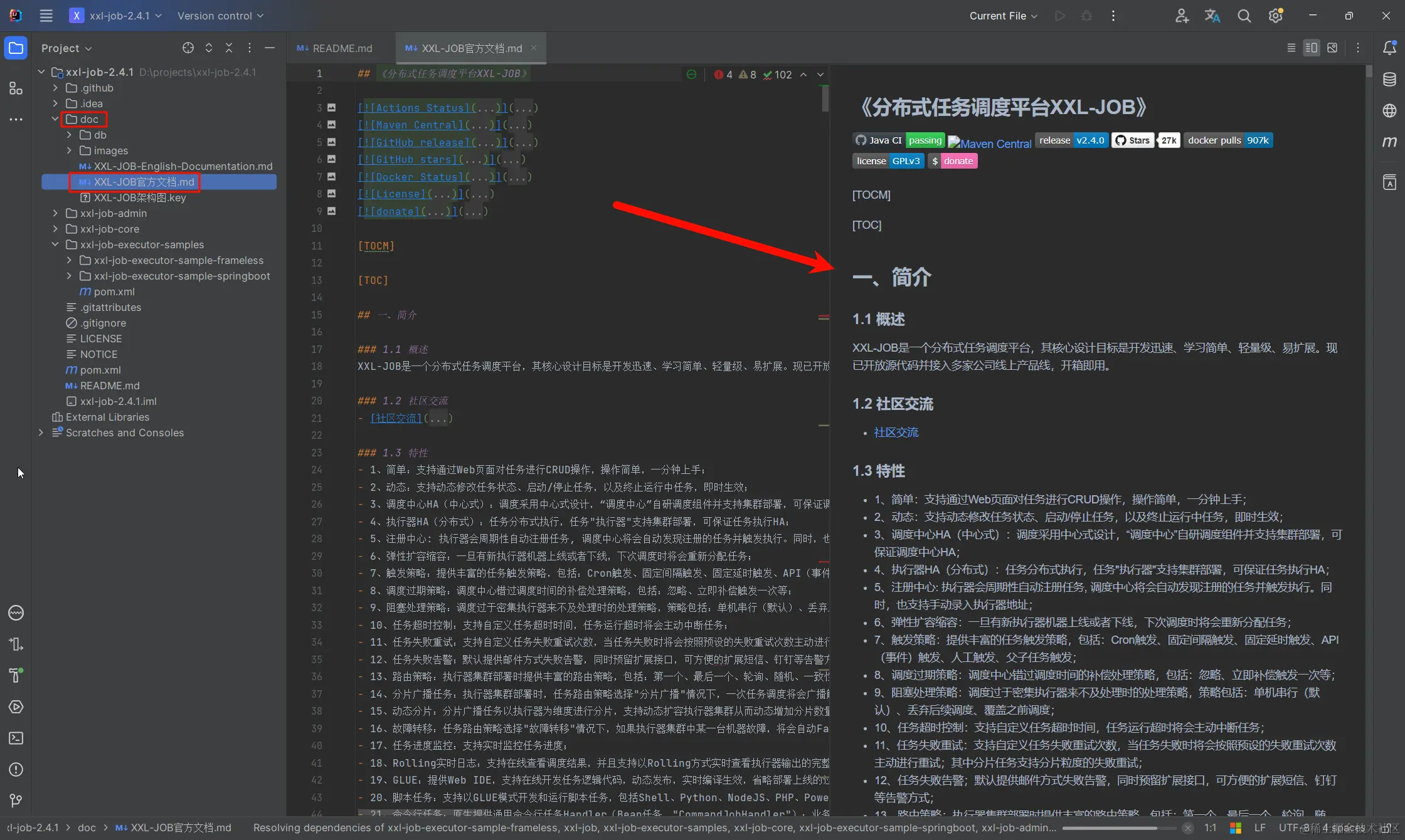Switch to Editor only view
Viewport: 1405px width, 840px height.
(x=1291, y=48)
